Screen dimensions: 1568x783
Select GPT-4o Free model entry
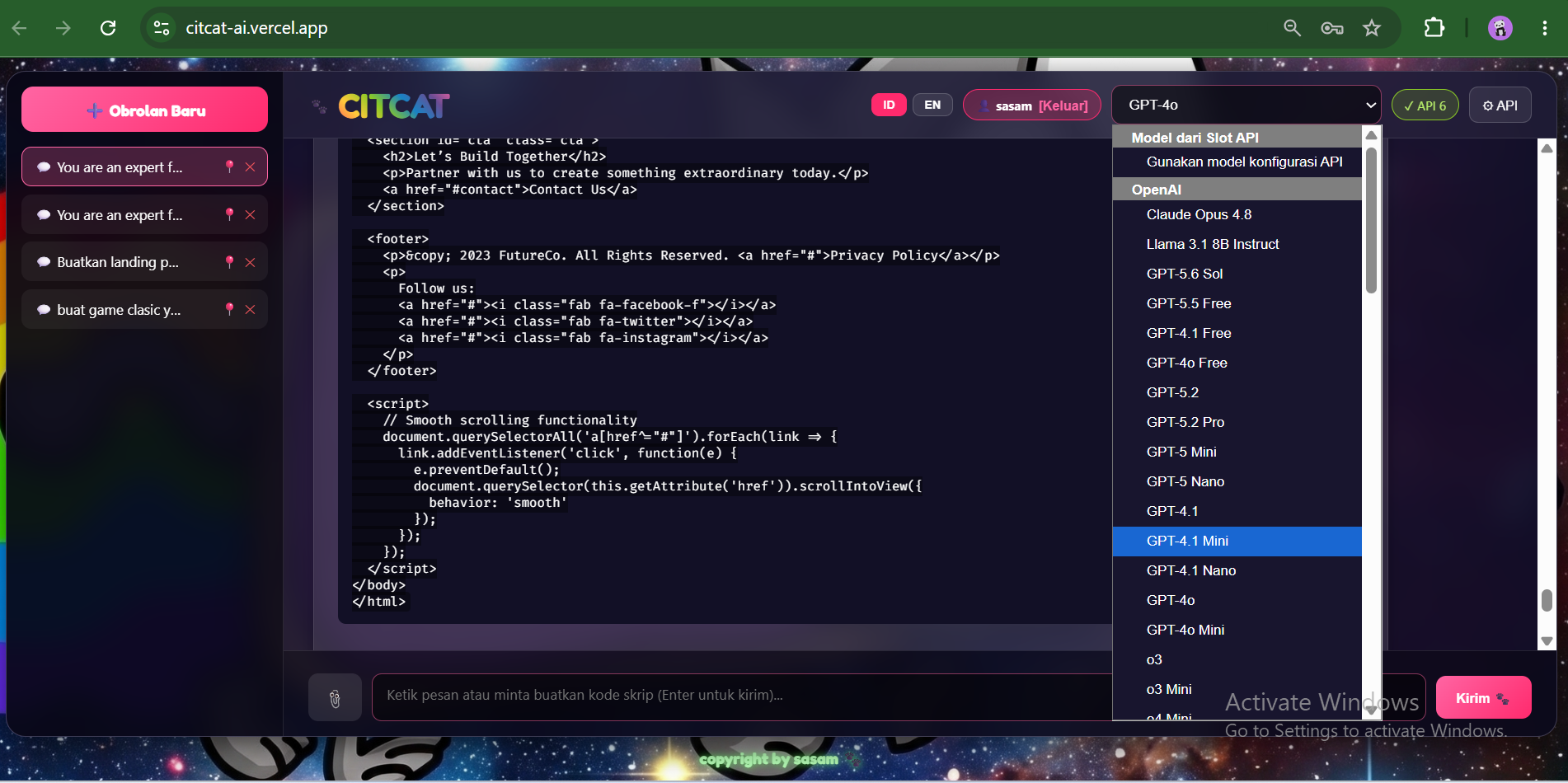pyautogui.click(x=1237, y=363)
